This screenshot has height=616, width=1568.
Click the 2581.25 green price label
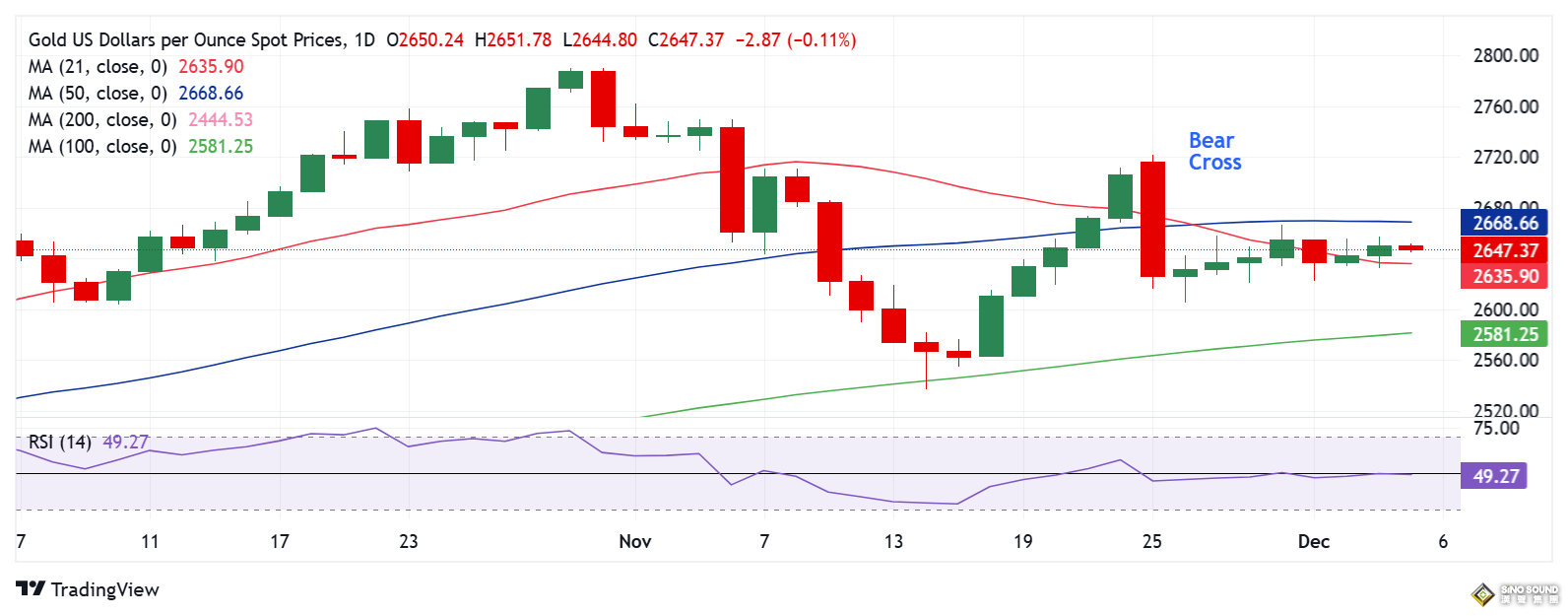1504,334
